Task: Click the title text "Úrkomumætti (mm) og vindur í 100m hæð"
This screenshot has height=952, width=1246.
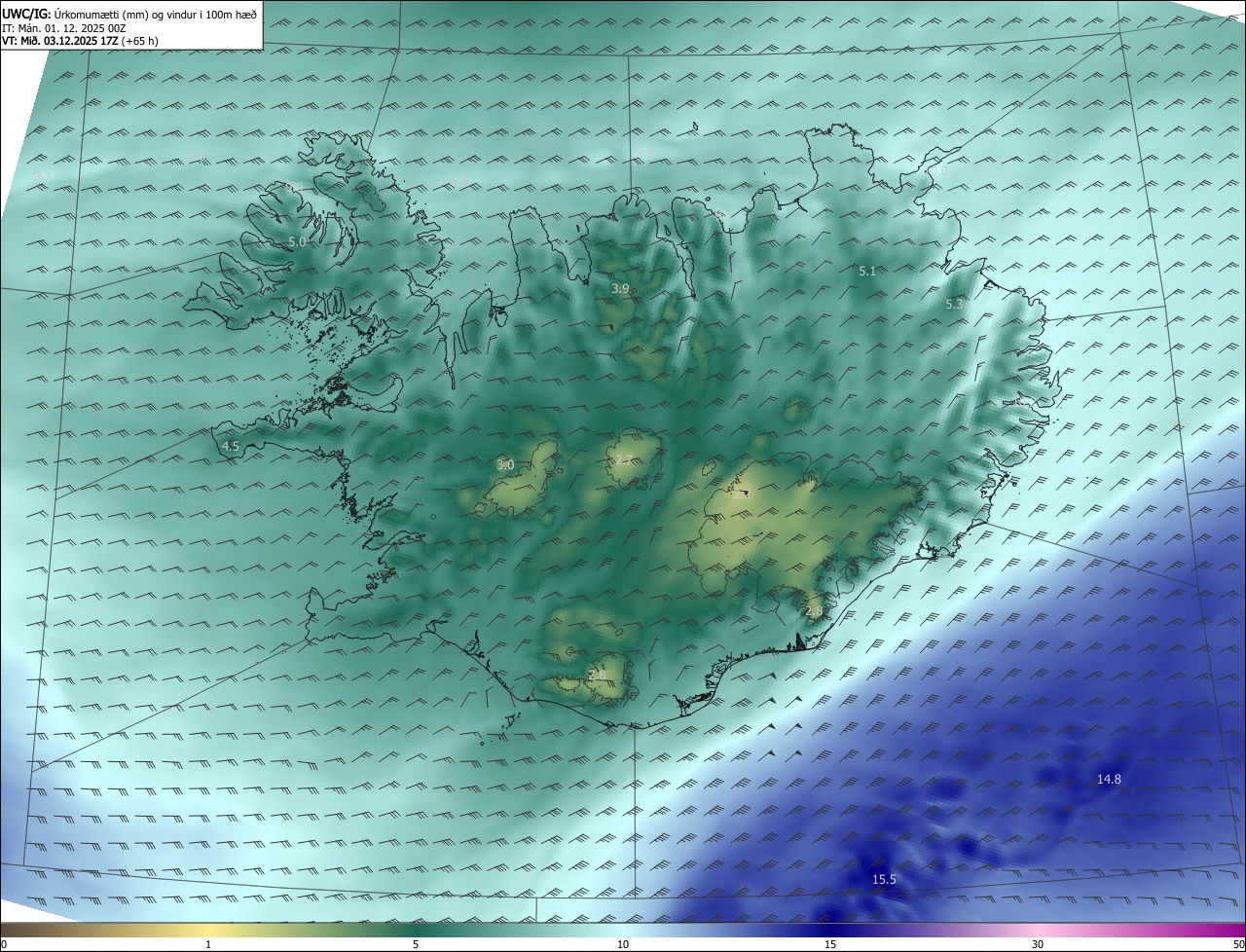Action: click(x=155, y=14)
